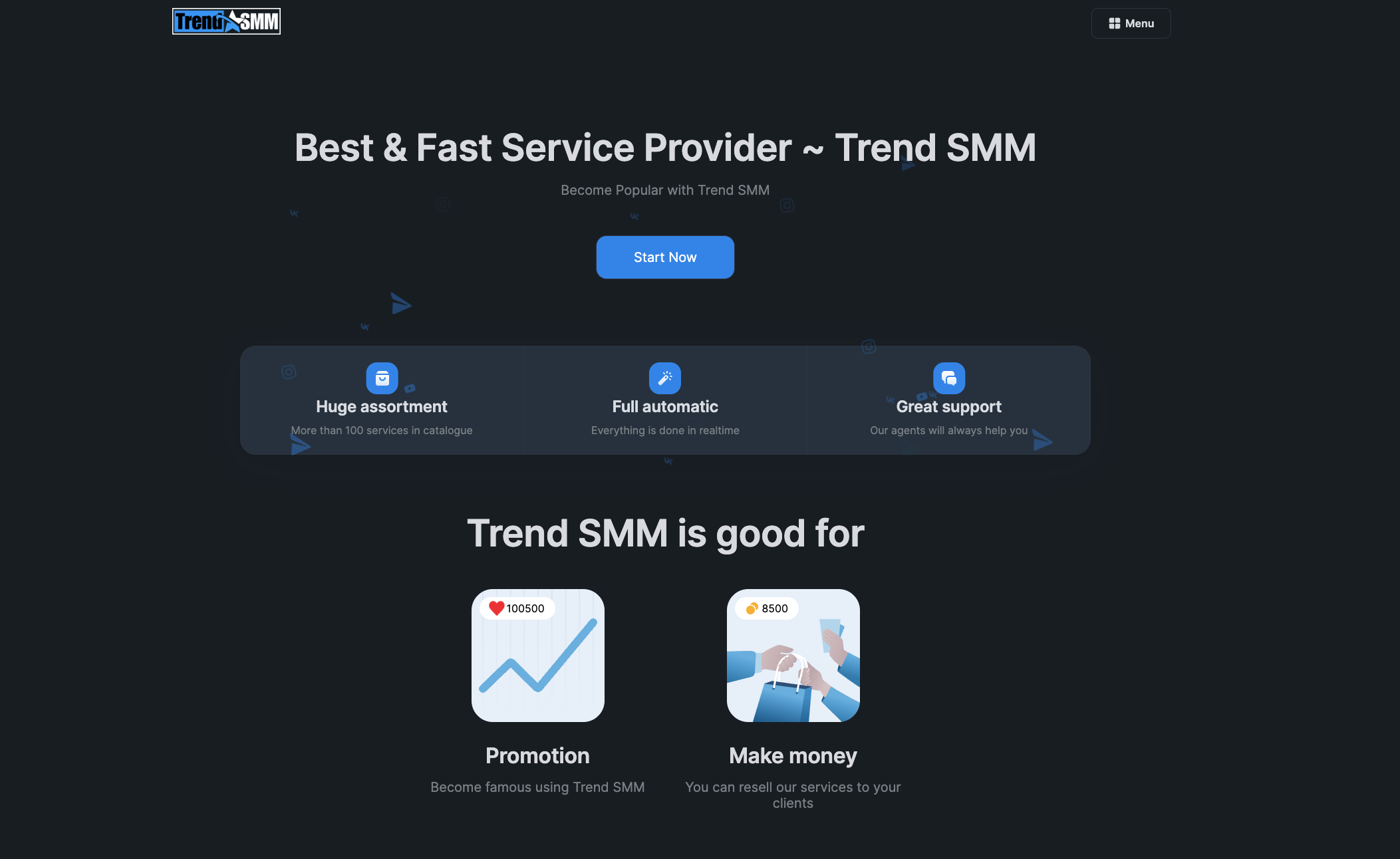Select the Great support heading
Image resolution: width=1400 pixels, height=859 pixels.
coord(949,406)
